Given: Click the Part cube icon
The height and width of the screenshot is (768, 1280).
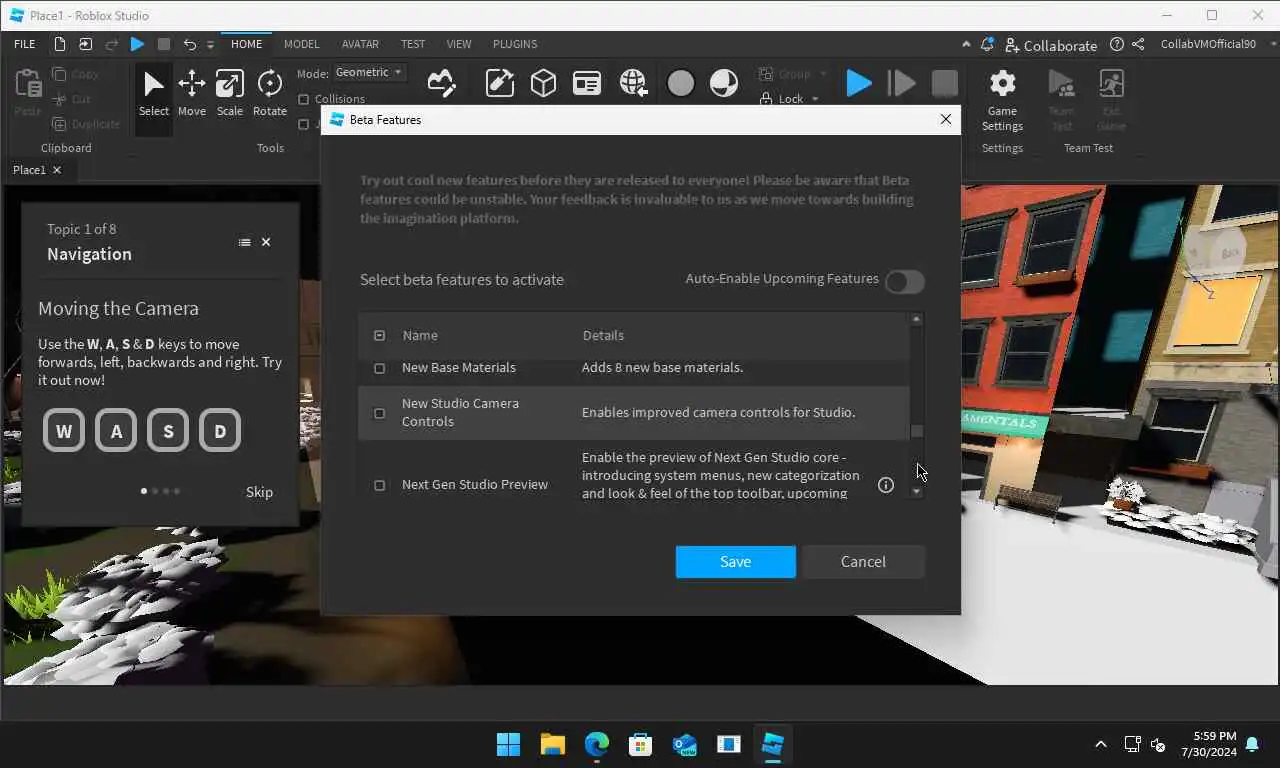Looking at the screenshot, I should tap(543, 83).
